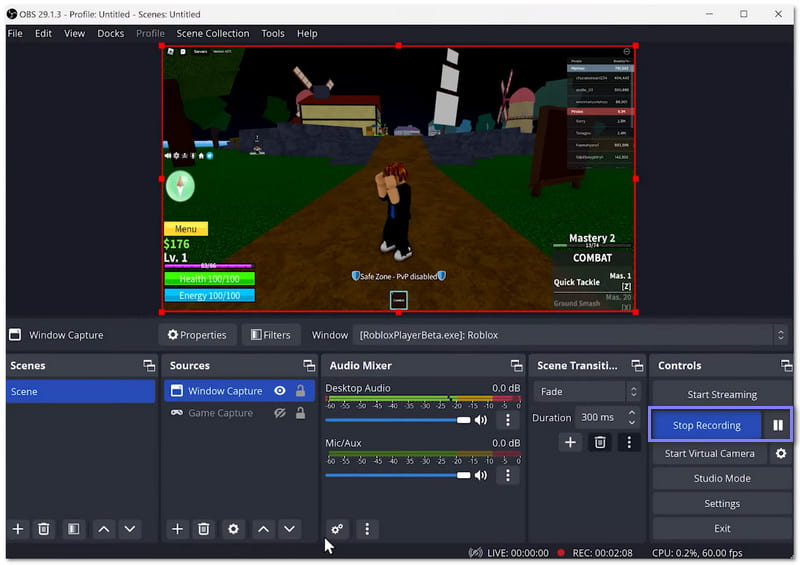Image resolution: width=800 pixels, height=565 pixels.
Task: Click the Properties gear button
Action: coord(197,335)
